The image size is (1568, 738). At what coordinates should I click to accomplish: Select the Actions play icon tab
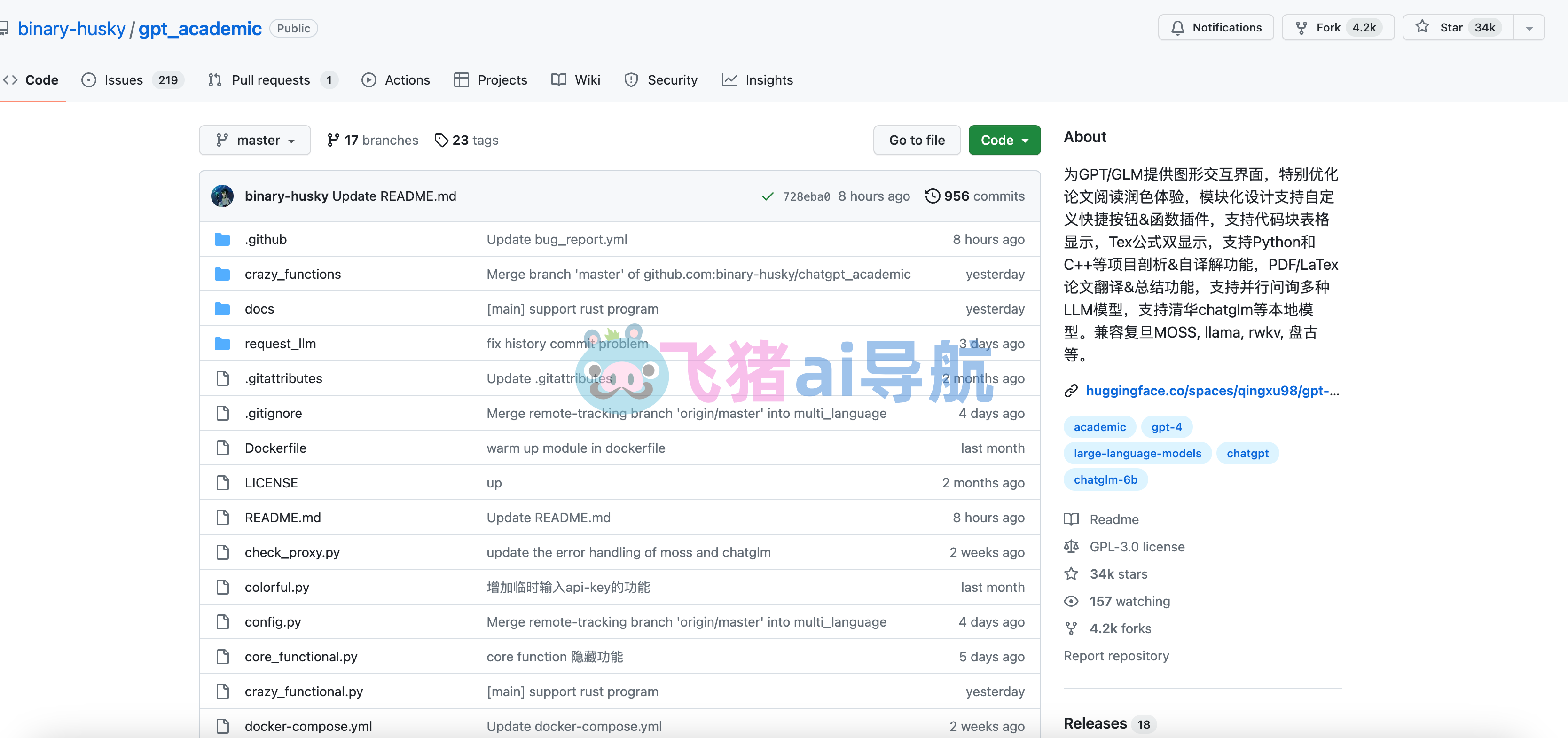pyautogui.click(x=369, y=80)
